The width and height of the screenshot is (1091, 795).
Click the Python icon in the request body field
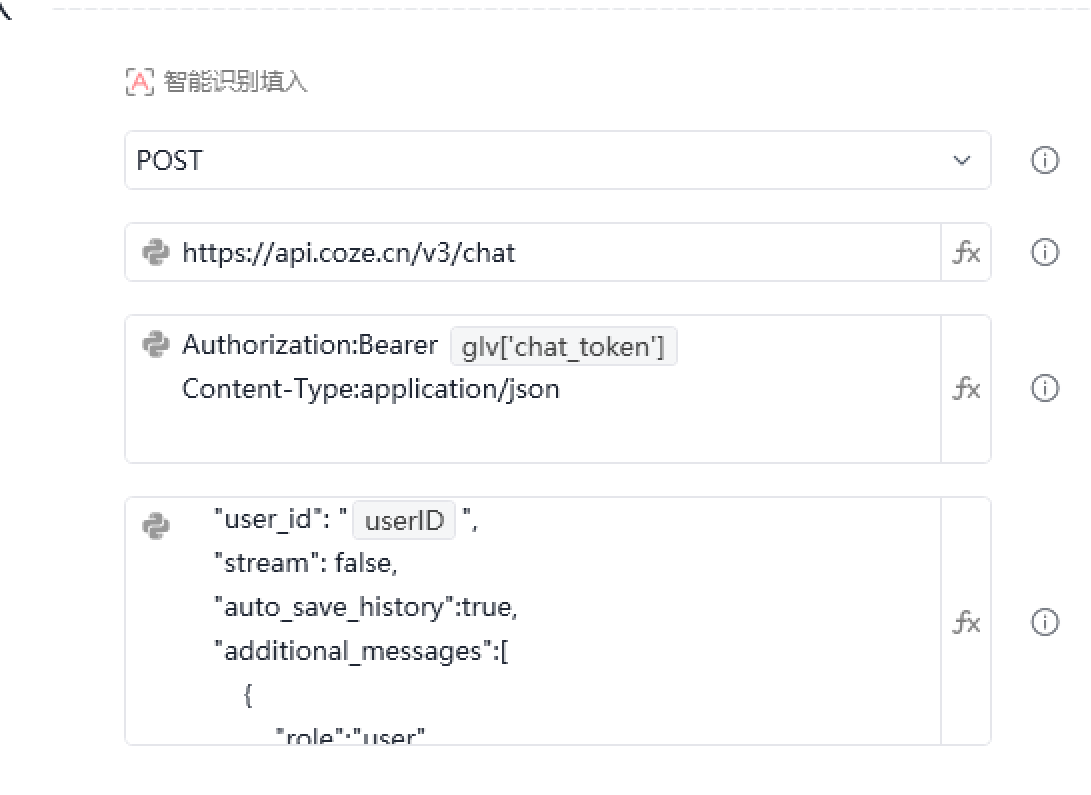[156, 525]
